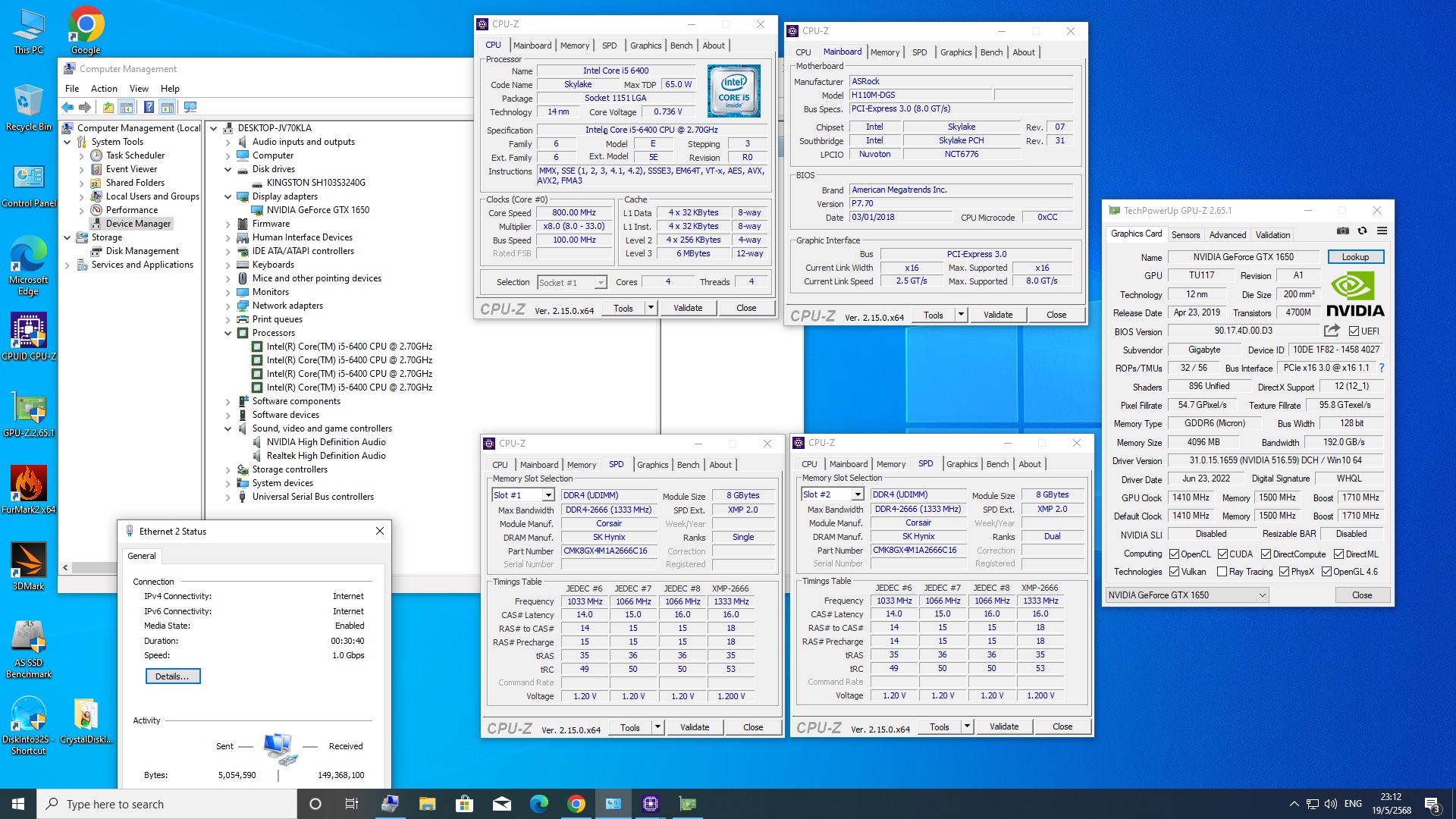Click Tools button in CPU-Z Slot #2 window
This screenshot has height=819, width=1456.
click(939, 726)
